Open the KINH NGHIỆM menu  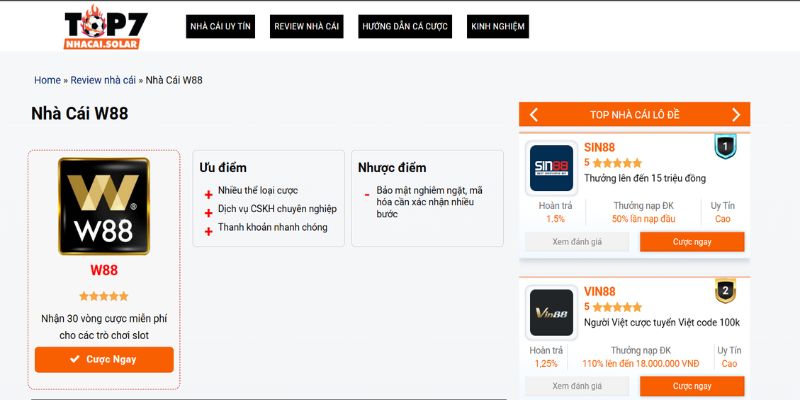[498, 27]
